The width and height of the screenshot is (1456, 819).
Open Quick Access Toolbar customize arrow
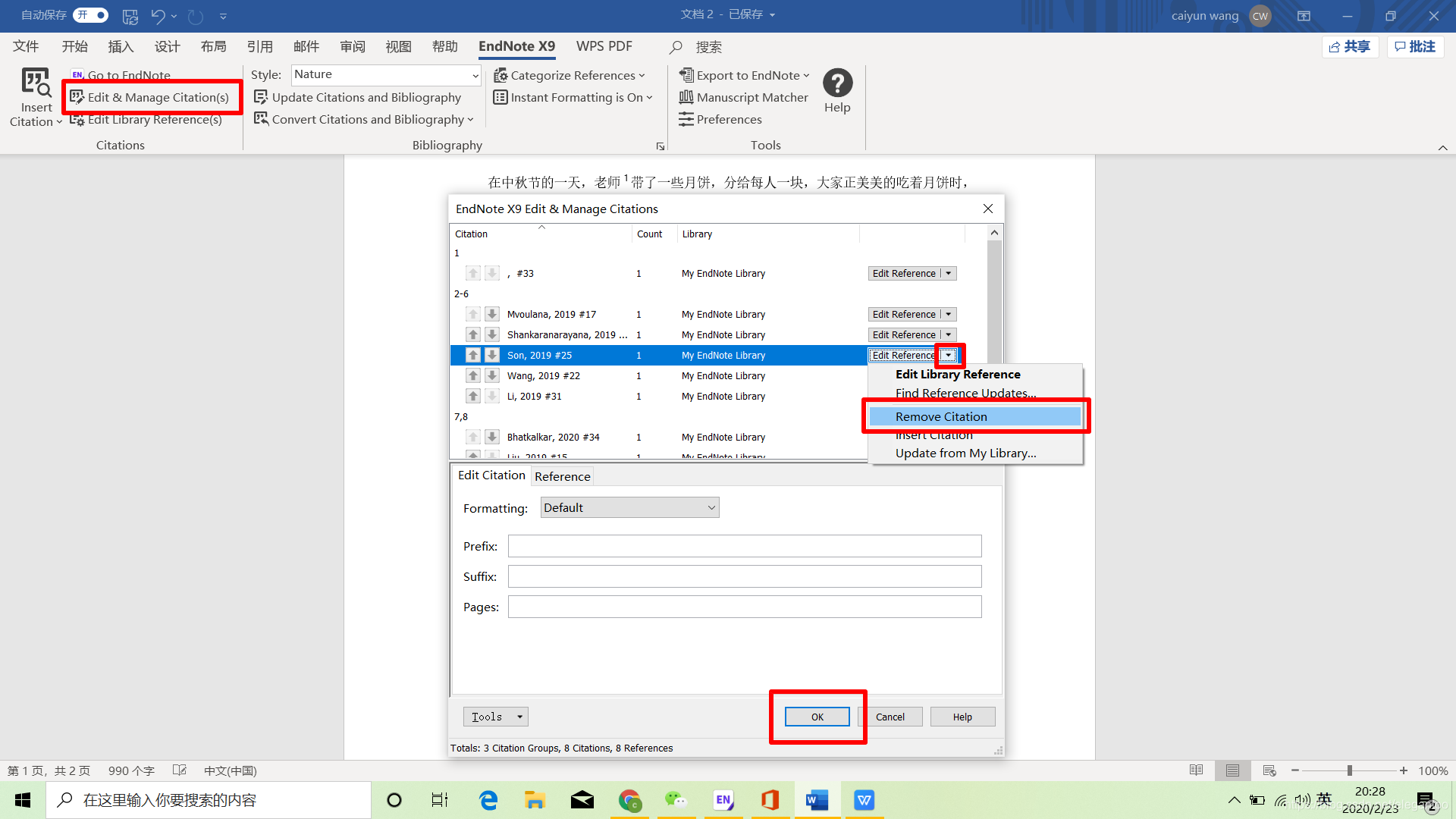pyautogui.click(x=223, y=16)
